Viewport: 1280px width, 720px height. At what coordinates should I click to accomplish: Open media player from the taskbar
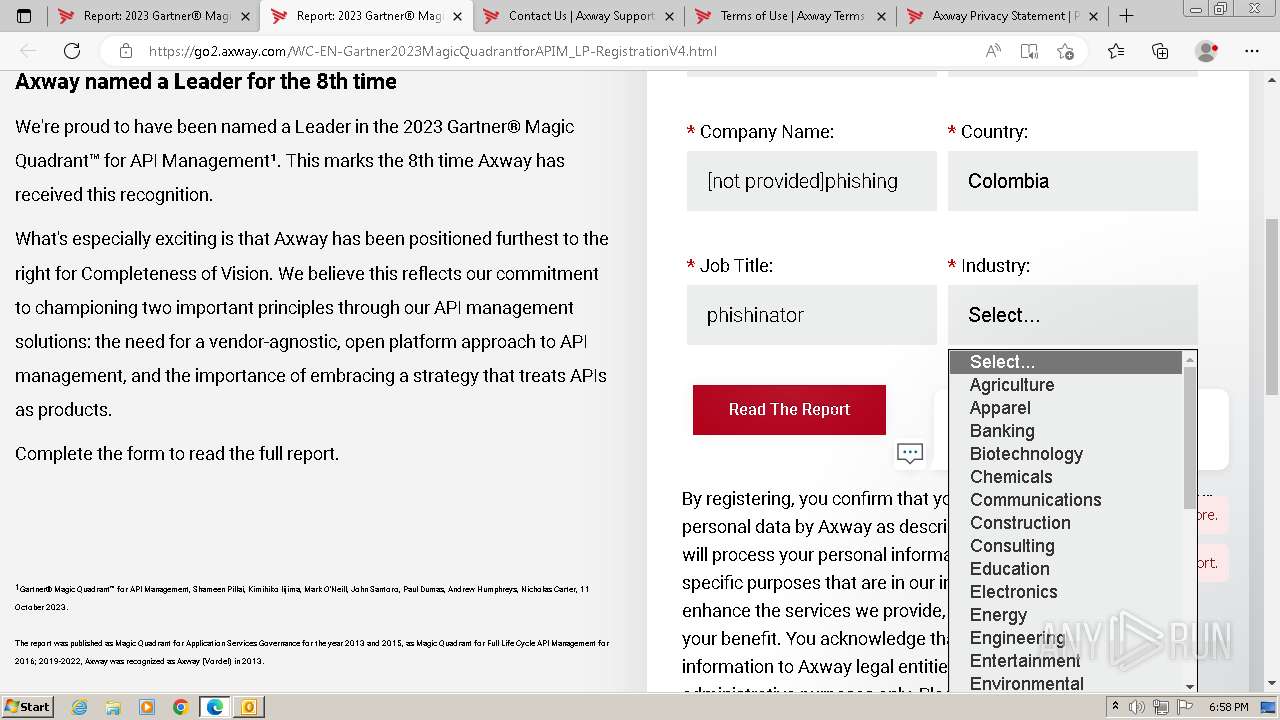click(147, 707)
